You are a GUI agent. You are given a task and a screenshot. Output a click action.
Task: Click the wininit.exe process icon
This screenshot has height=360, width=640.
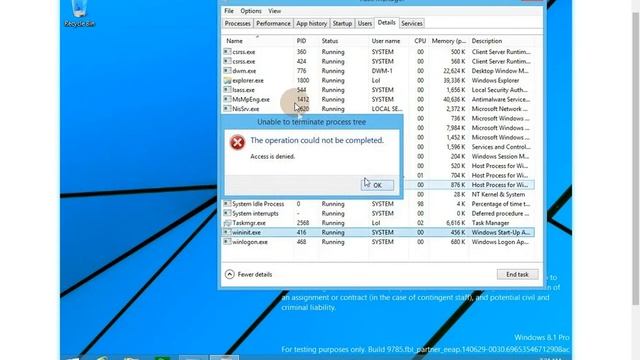tap(227, 232)
